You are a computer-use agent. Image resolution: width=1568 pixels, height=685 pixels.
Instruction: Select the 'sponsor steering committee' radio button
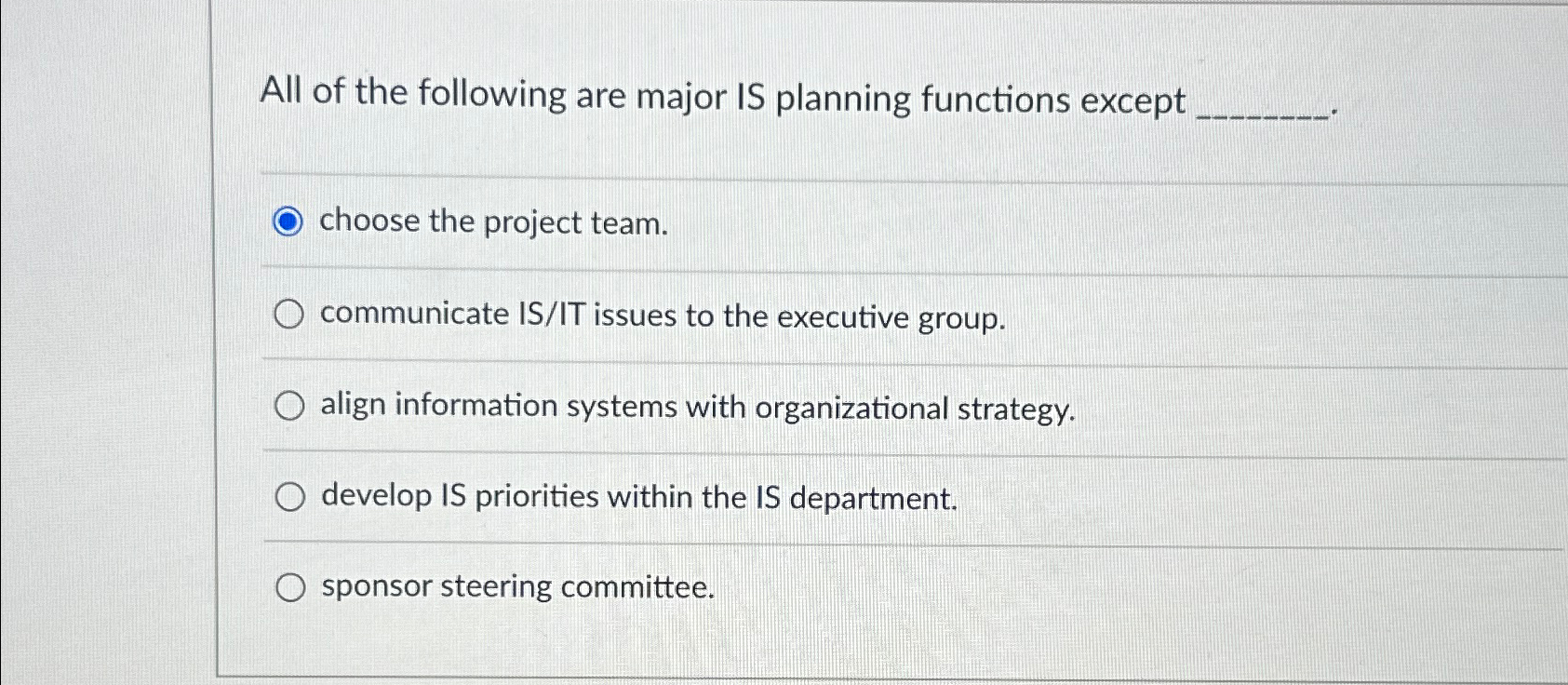point(291,585)
